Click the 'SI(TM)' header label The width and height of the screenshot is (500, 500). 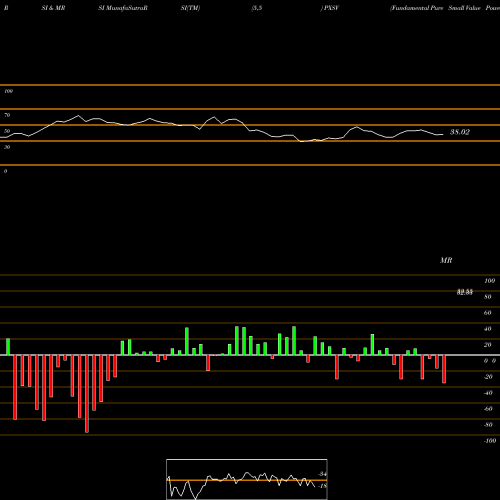(190, 8)
